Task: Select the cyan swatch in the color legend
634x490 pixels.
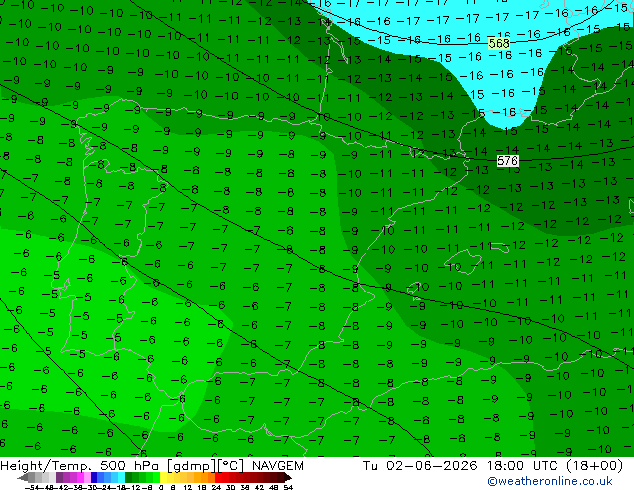Action: 121,477
